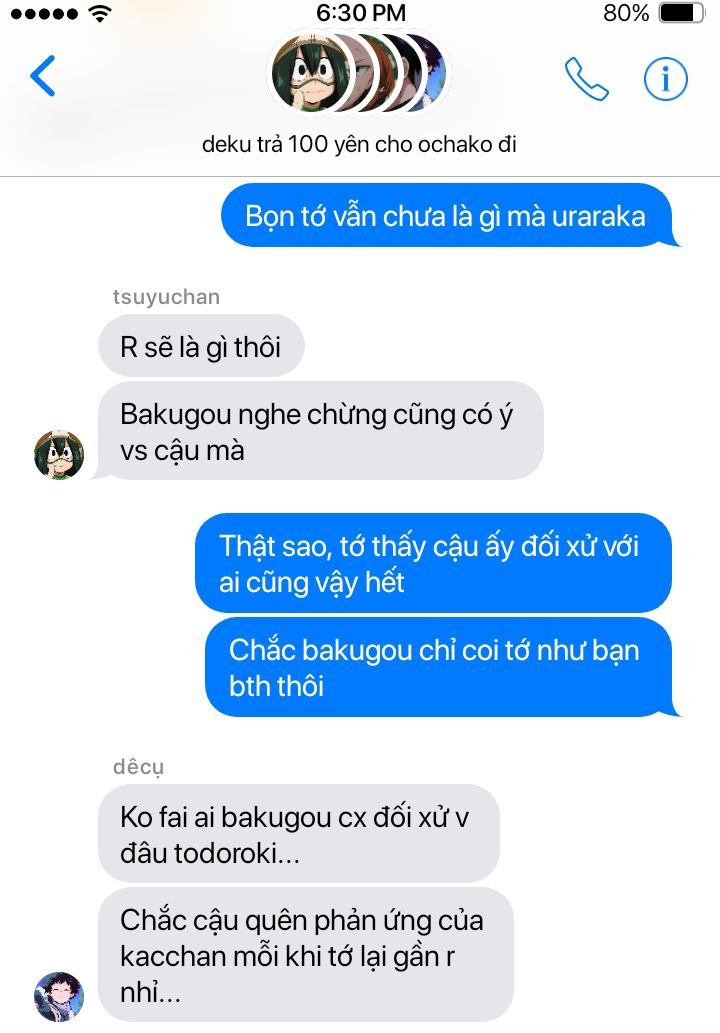Tap the 6:30 PM clock
Screen dimensions: 720x1033
[x=361, y=13]
